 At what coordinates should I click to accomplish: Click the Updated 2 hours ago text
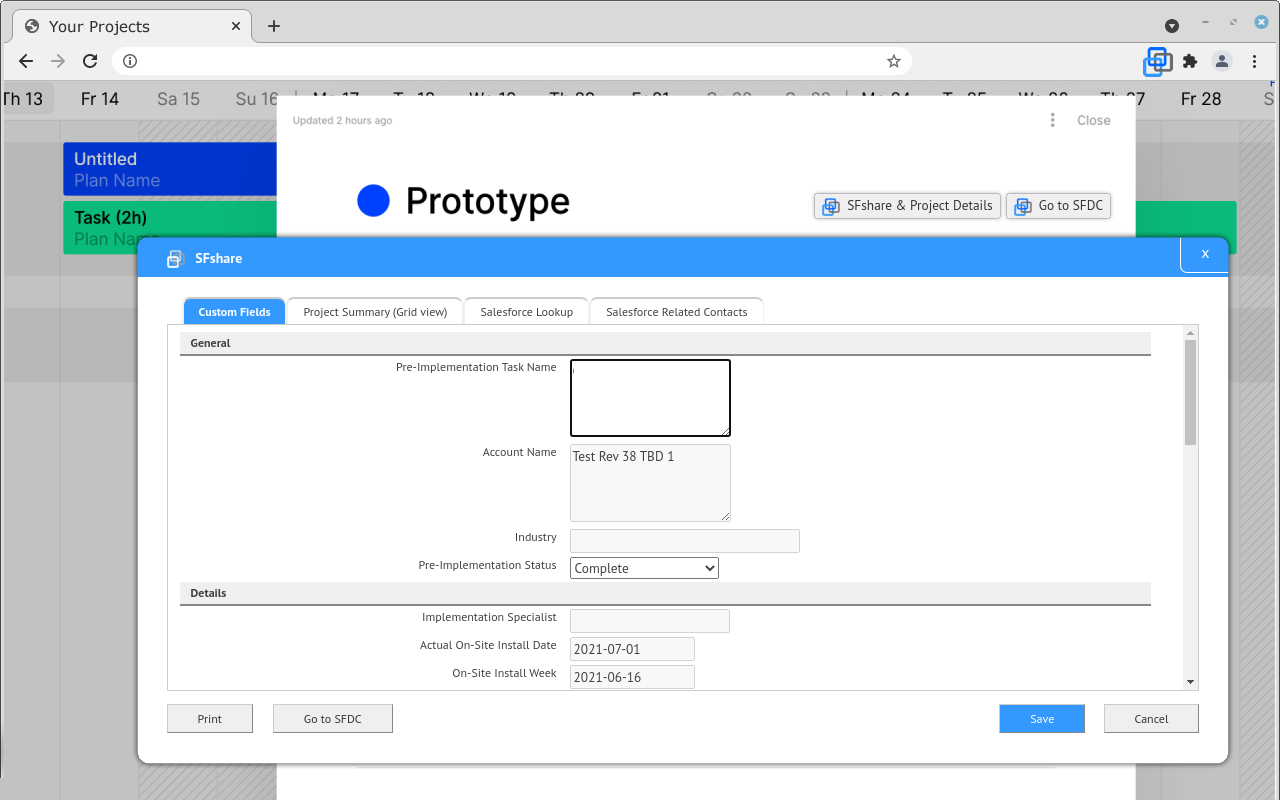[x=342, y=120]
